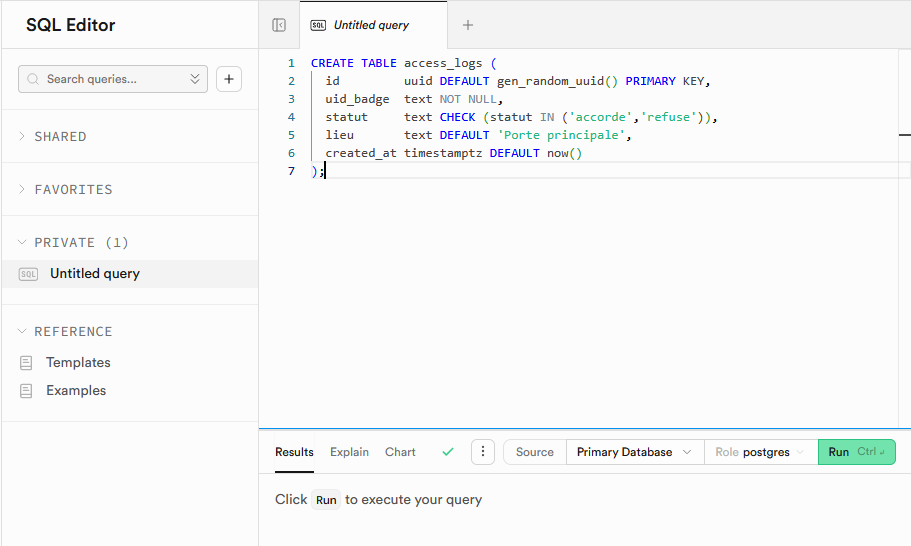Click the 'accorde' string literal

pyautogui.click(x=600, y=117)
